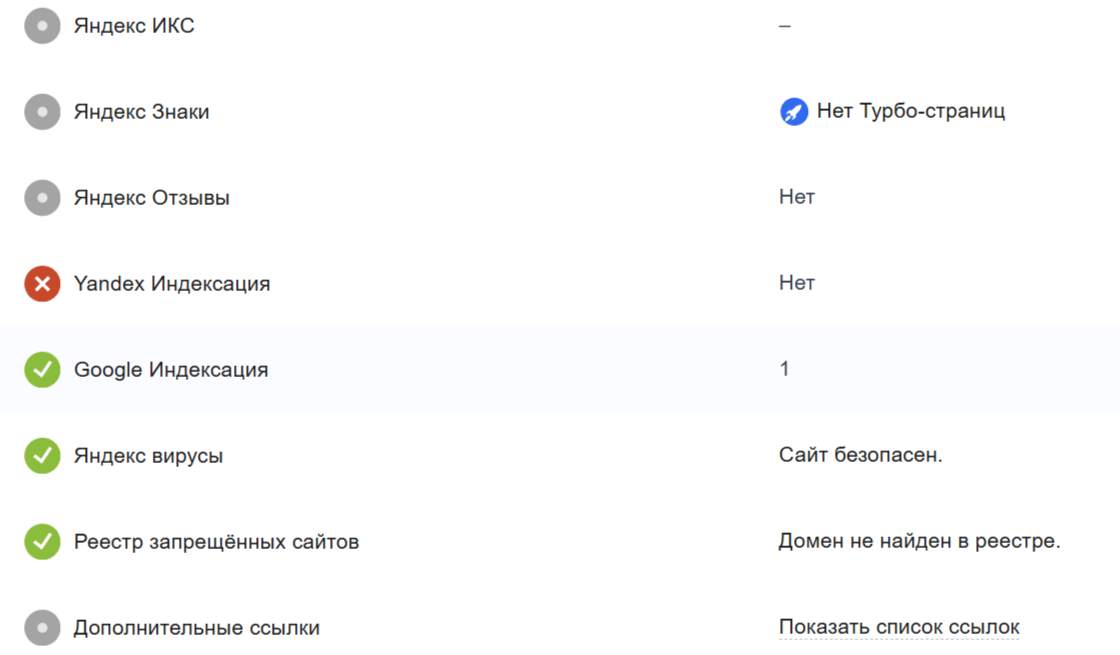This screenshot has width=1120, height=655.
Task: Expand the Показать список ссылок link
Action: point(899,628)
